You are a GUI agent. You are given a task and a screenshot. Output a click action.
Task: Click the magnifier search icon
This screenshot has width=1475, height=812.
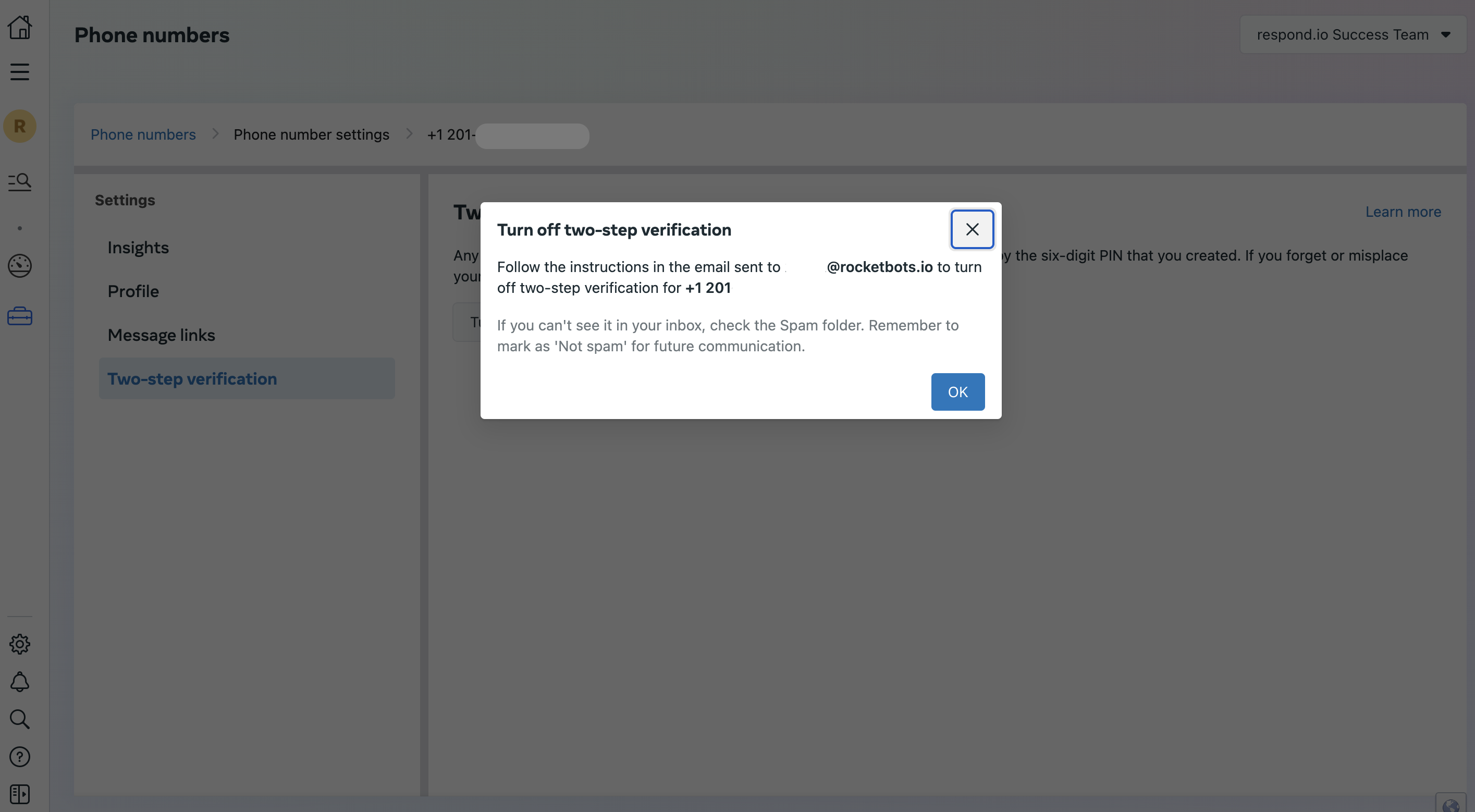(x=20, y=719)
